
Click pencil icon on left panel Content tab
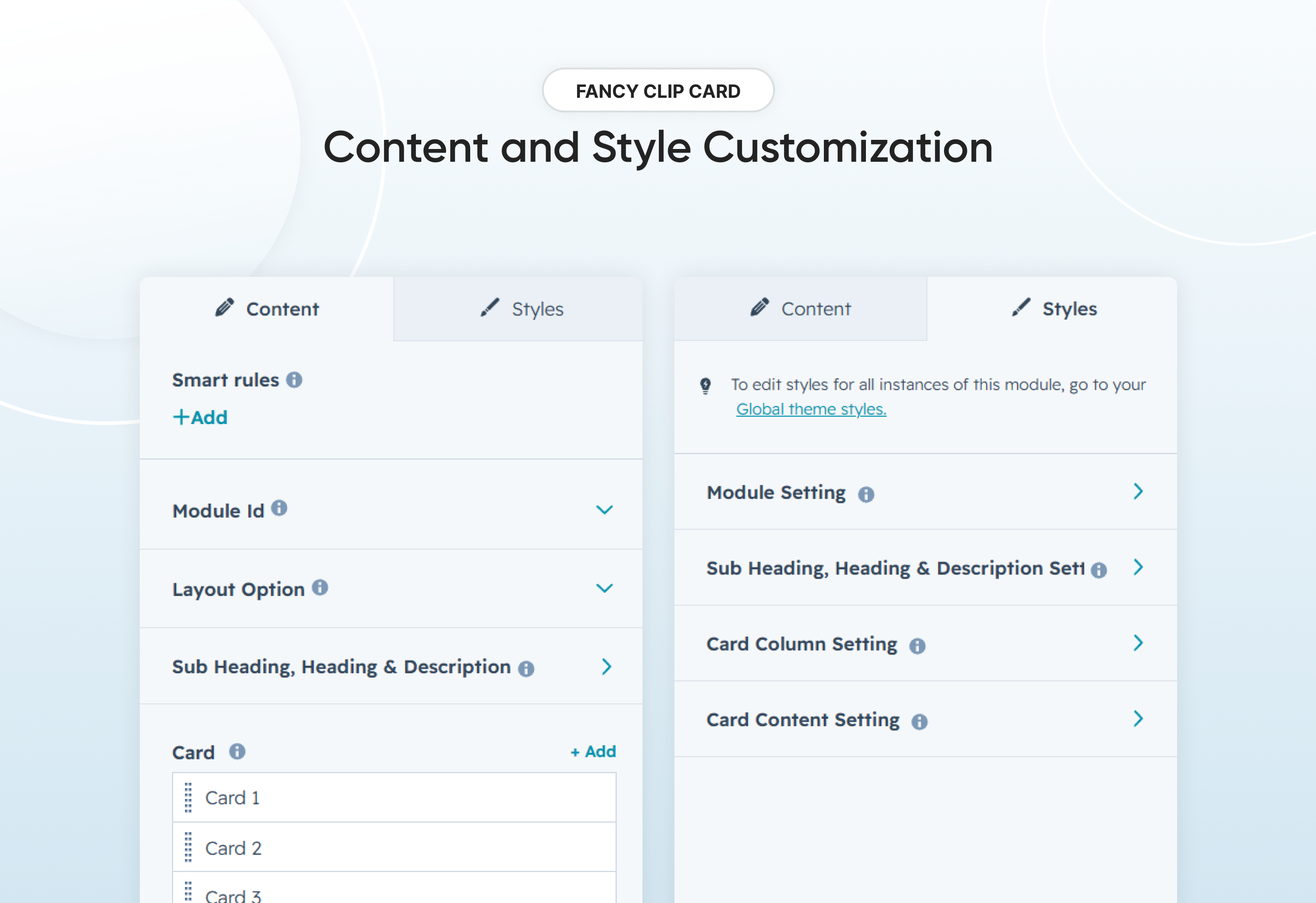pyautogui.click(x=225, y=308)
